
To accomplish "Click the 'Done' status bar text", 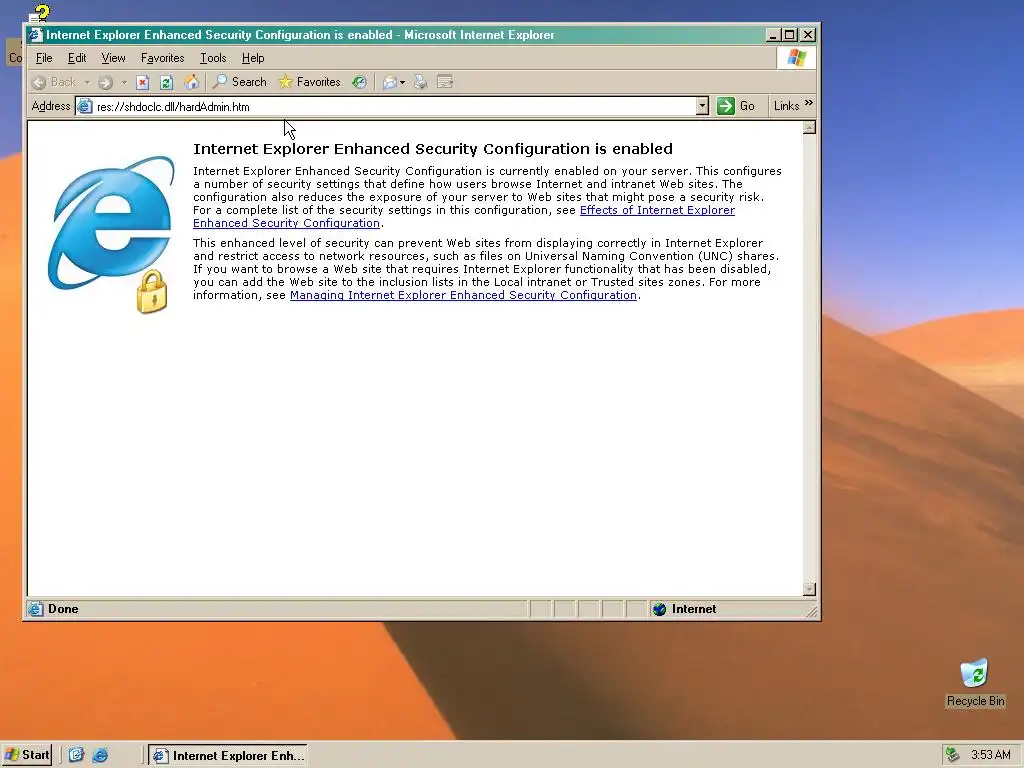I will (63, 609).
